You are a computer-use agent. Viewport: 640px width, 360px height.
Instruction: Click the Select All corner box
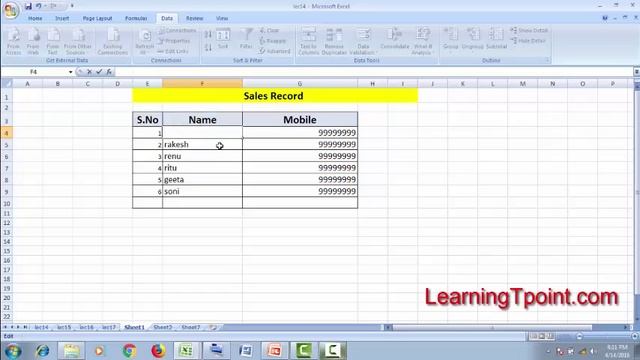[x=7, y=84]
